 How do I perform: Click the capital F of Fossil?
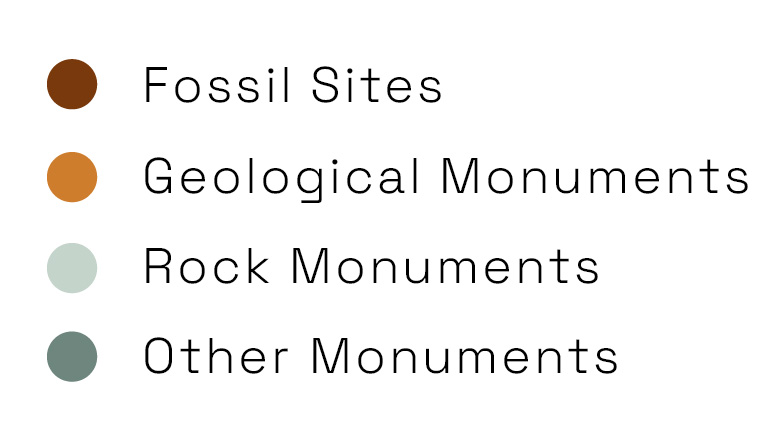tap(156, 85)
